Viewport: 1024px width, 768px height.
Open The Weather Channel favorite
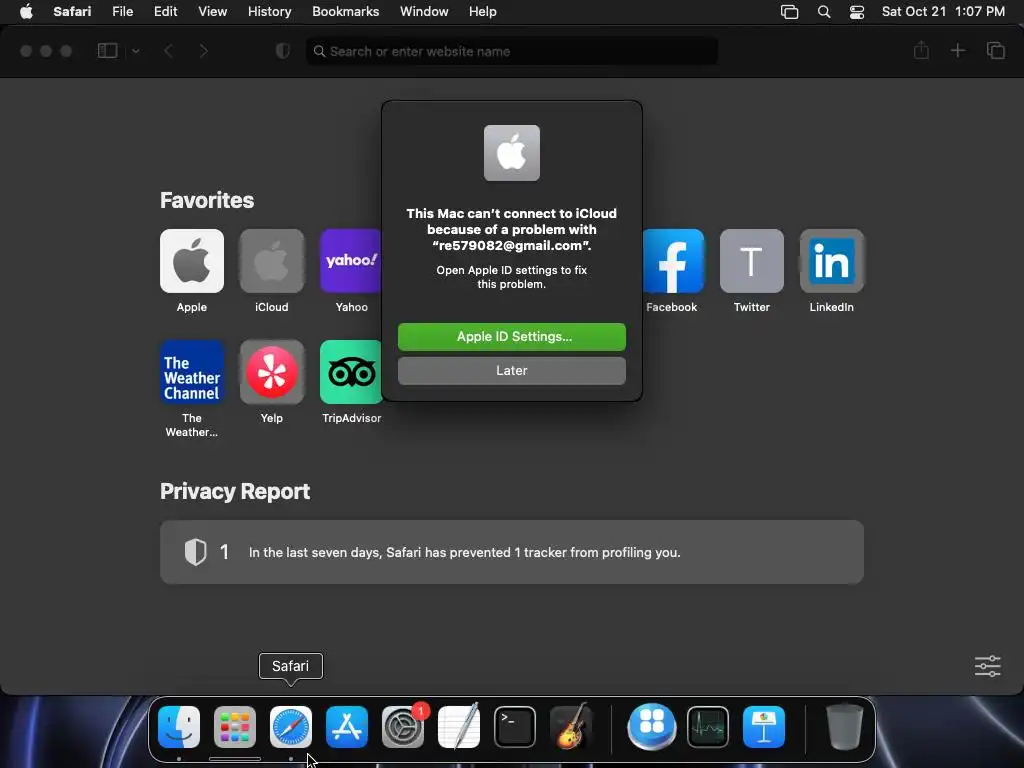[191, 372]
